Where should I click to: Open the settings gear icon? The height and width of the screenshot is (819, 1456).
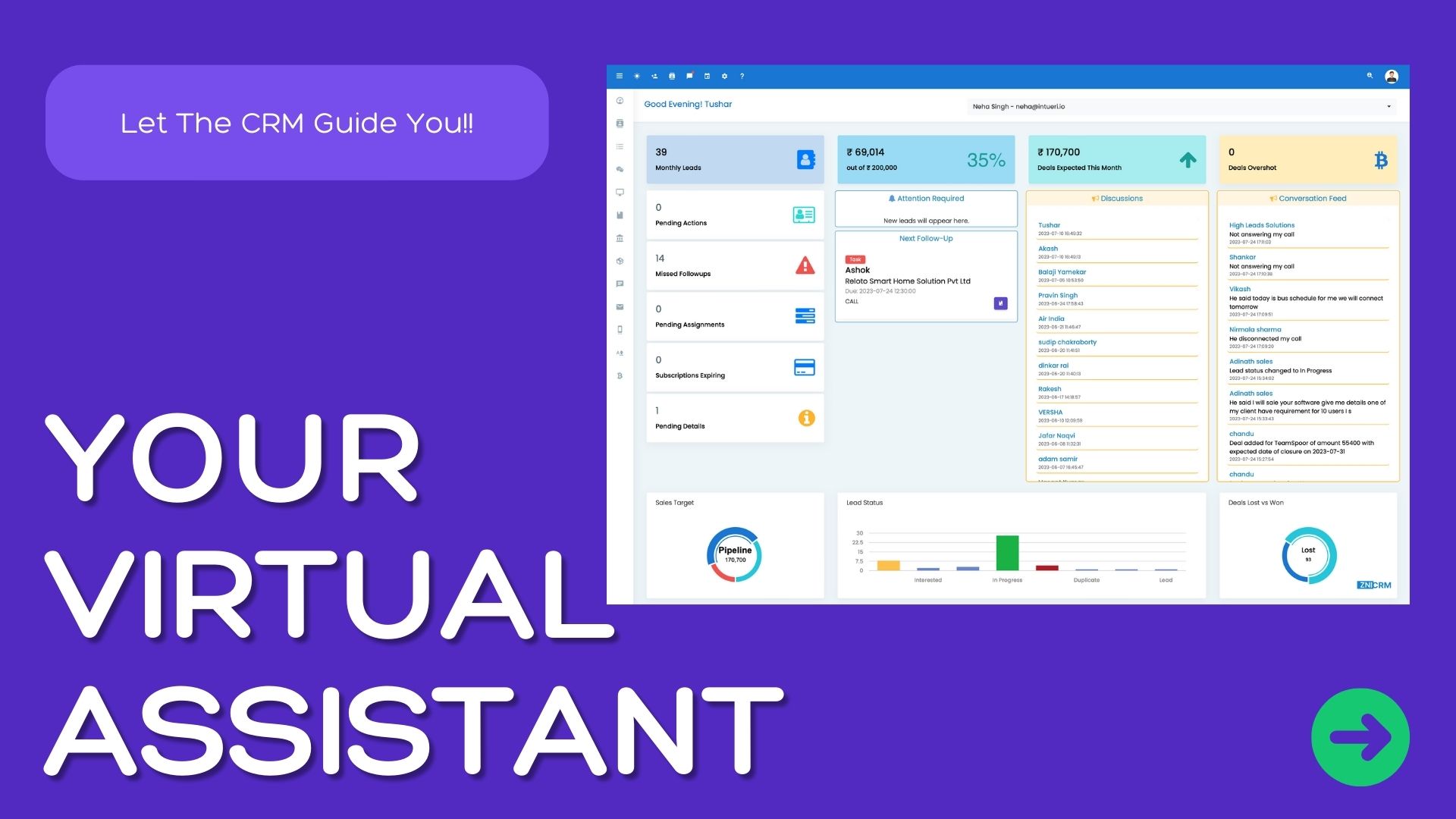point(724,76)
